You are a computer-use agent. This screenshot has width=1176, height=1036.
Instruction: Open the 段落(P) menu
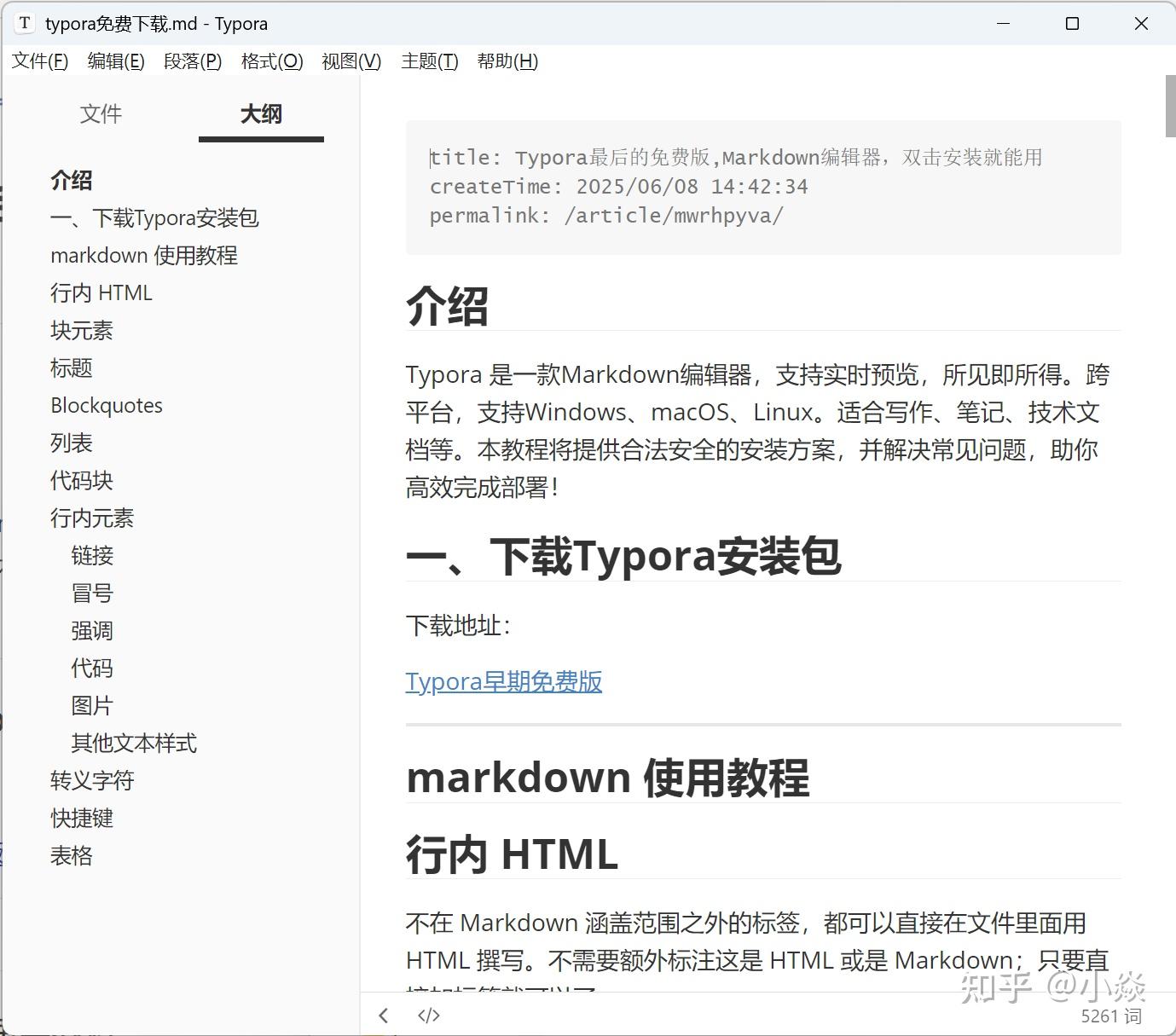pyautogui.click(x=193, y=61)
